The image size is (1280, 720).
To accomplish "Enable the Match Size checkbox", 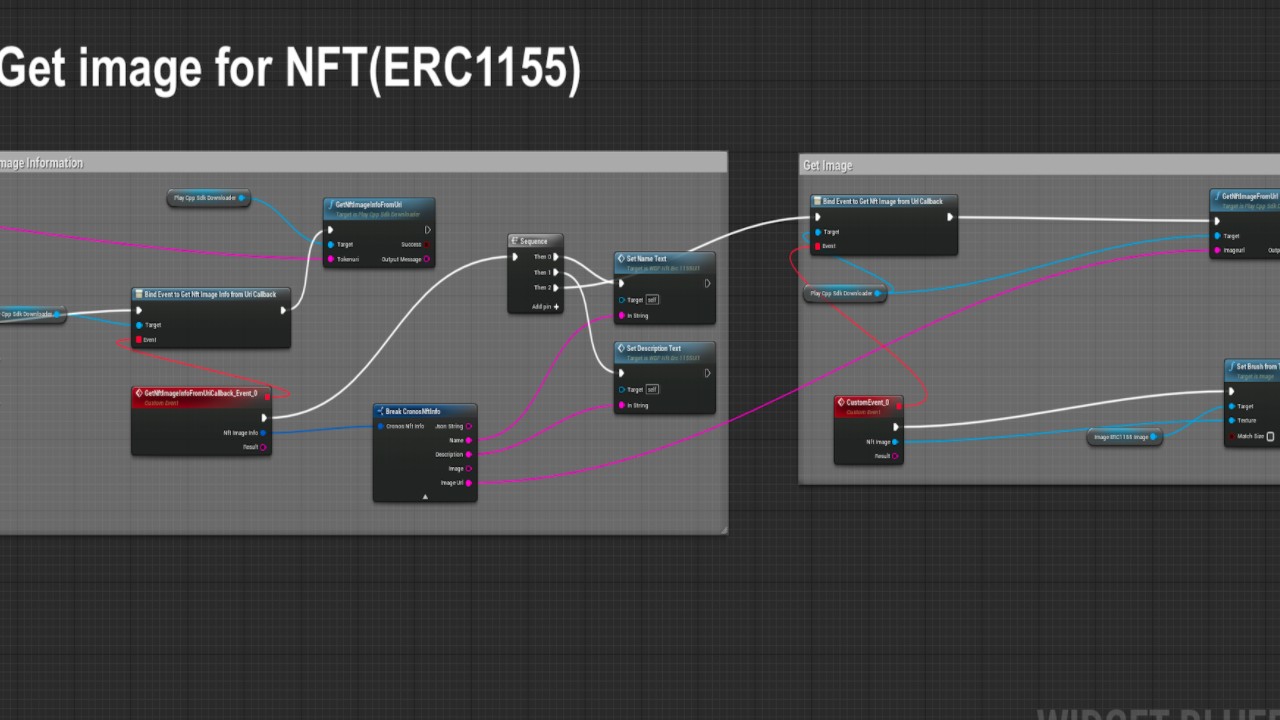I will (x=1270, y=436).
